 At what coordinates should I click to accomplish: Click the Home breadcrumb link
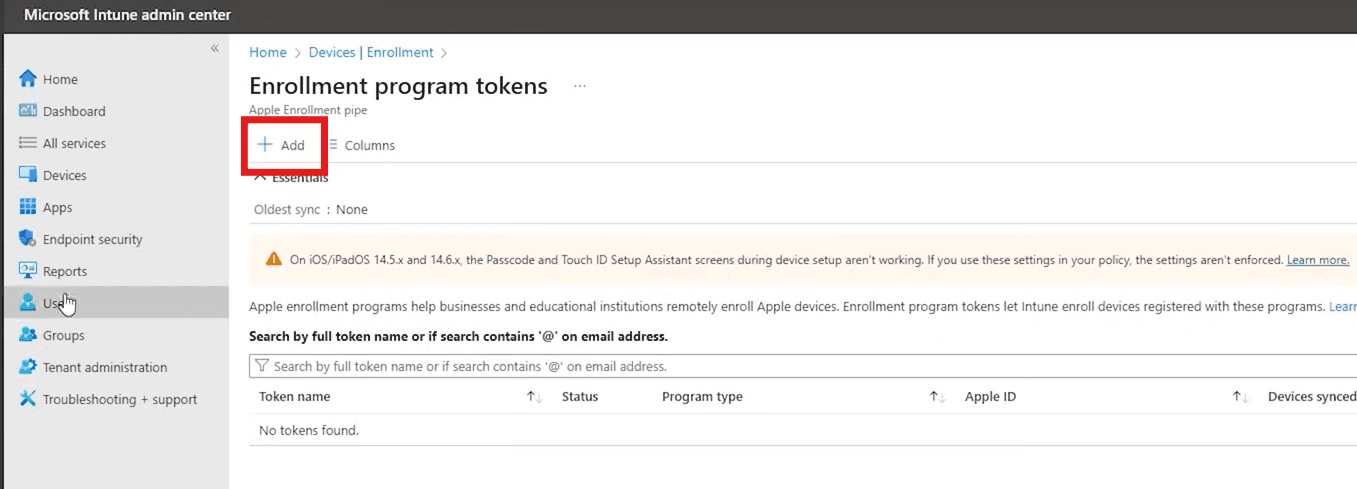point(267,52)
